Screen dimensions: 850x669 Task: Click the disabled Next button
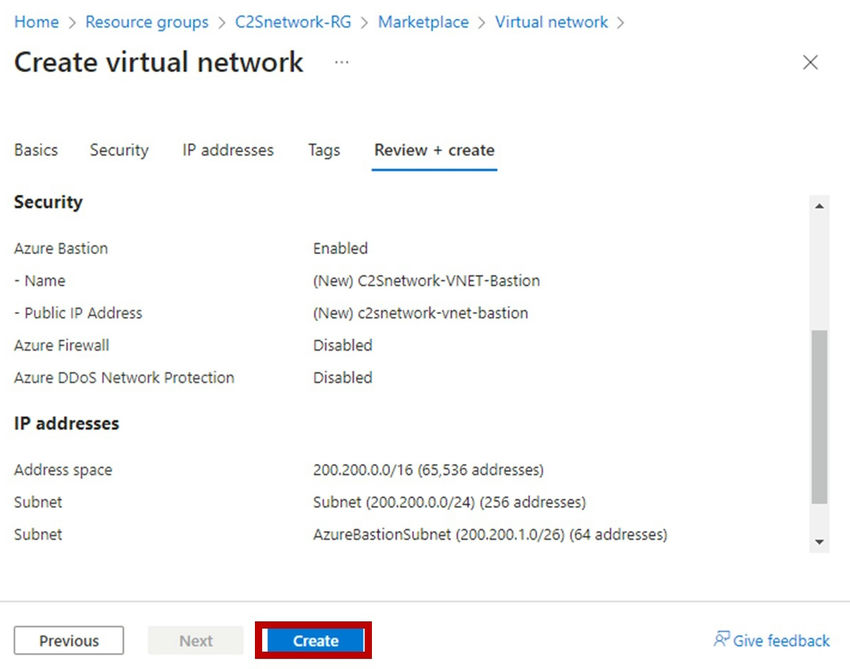(x=195, y=640)
